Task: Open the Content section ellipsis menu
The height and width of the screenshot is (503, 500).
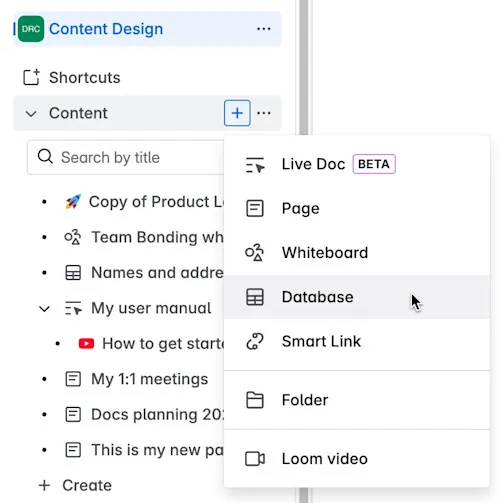Action: click(x=264, y=113)
